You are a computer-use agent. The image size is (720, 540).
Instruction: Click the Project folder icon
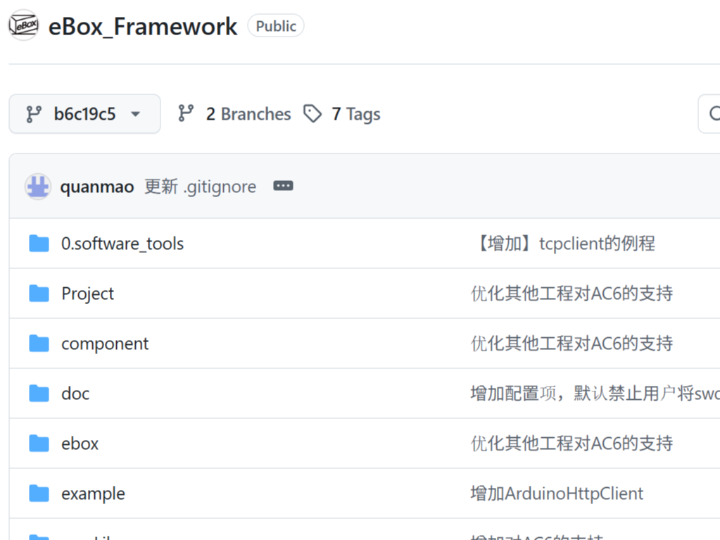pos(39,293)
